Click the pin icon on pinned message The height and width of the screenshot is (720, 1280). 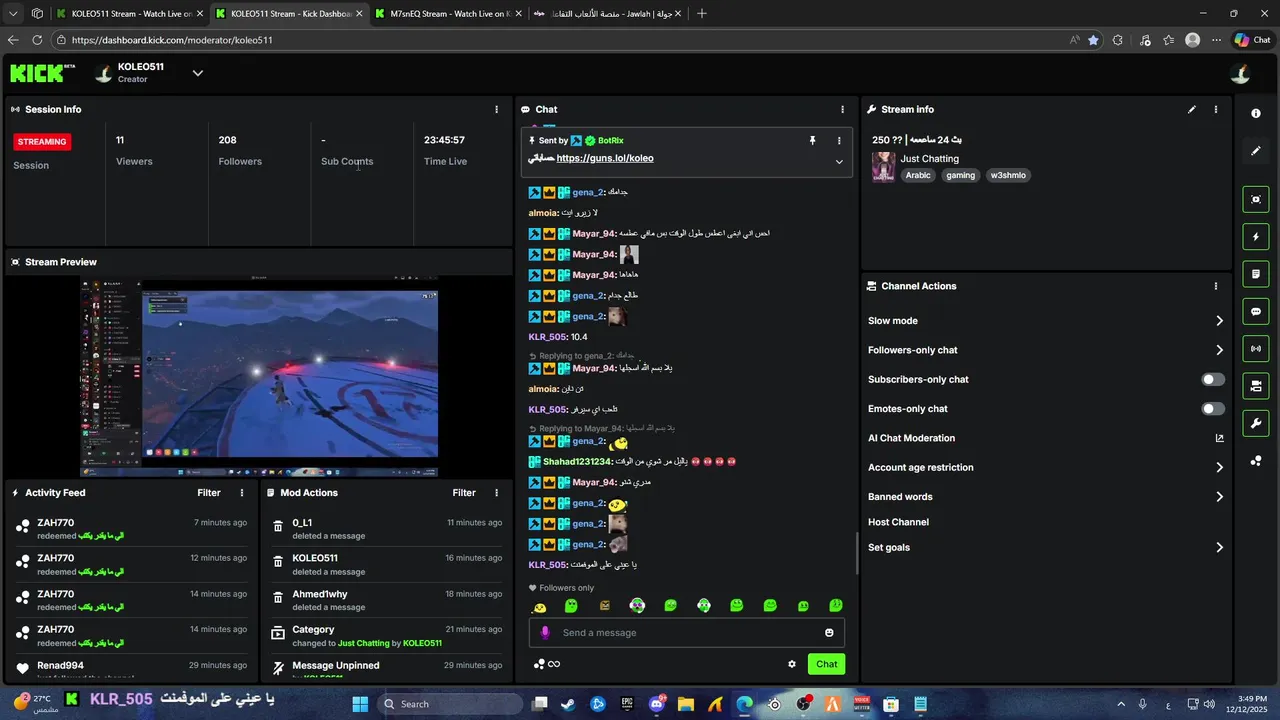click(813, 141)
